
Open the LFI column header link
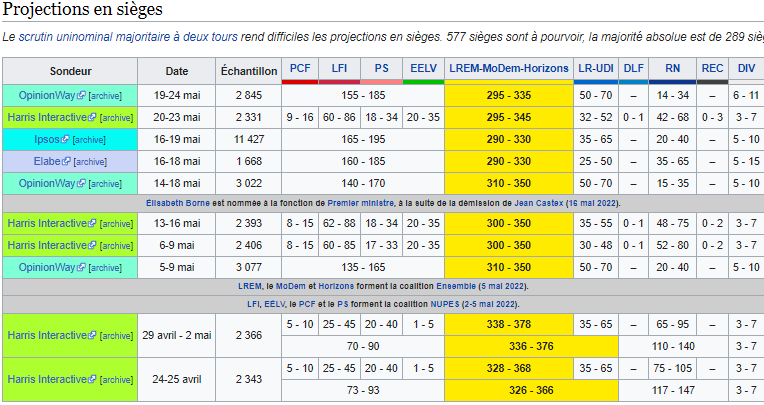(341, 68)
